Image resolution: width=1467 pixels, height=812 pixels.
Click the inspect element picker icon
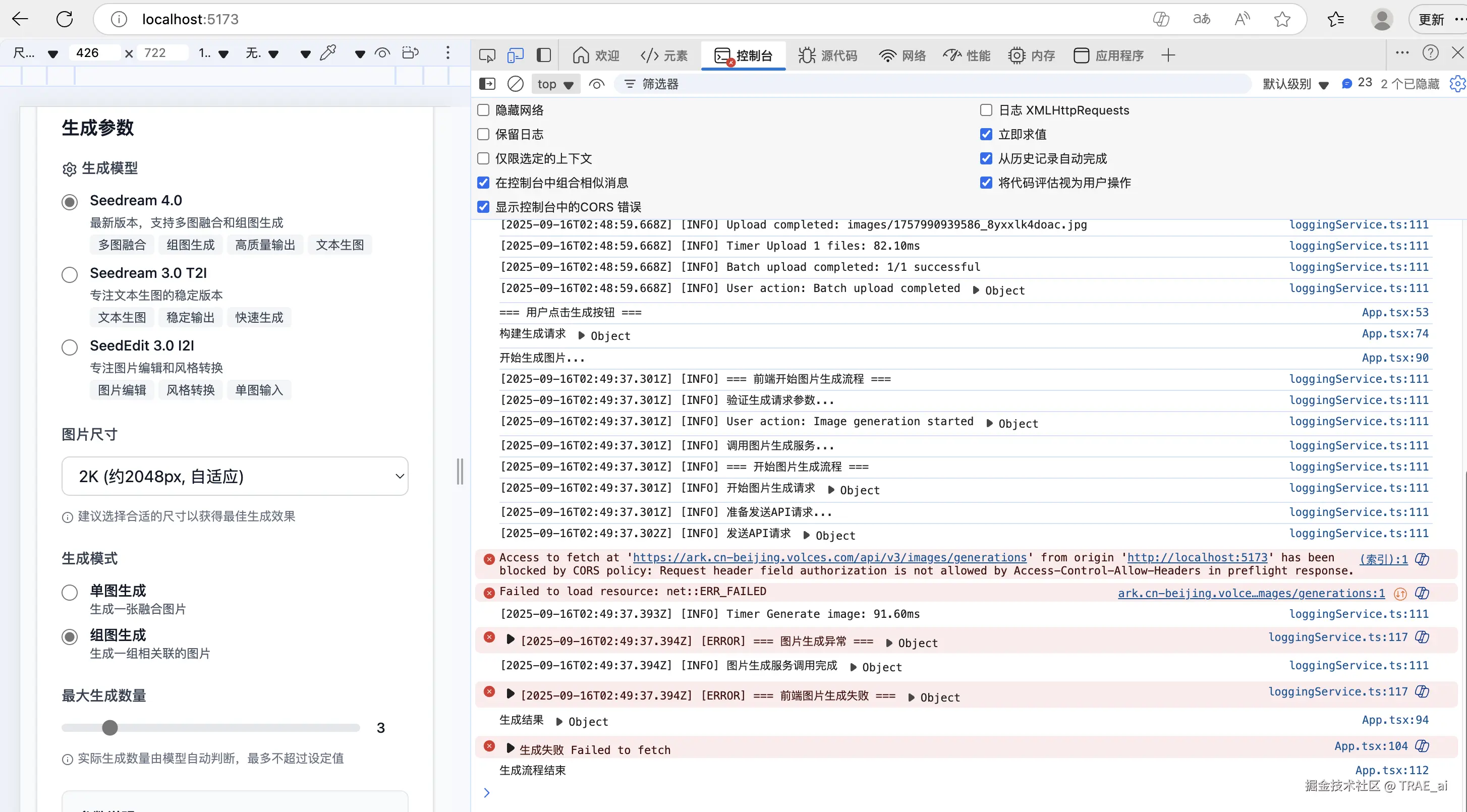pyautogui.click(x=487, y=55)
